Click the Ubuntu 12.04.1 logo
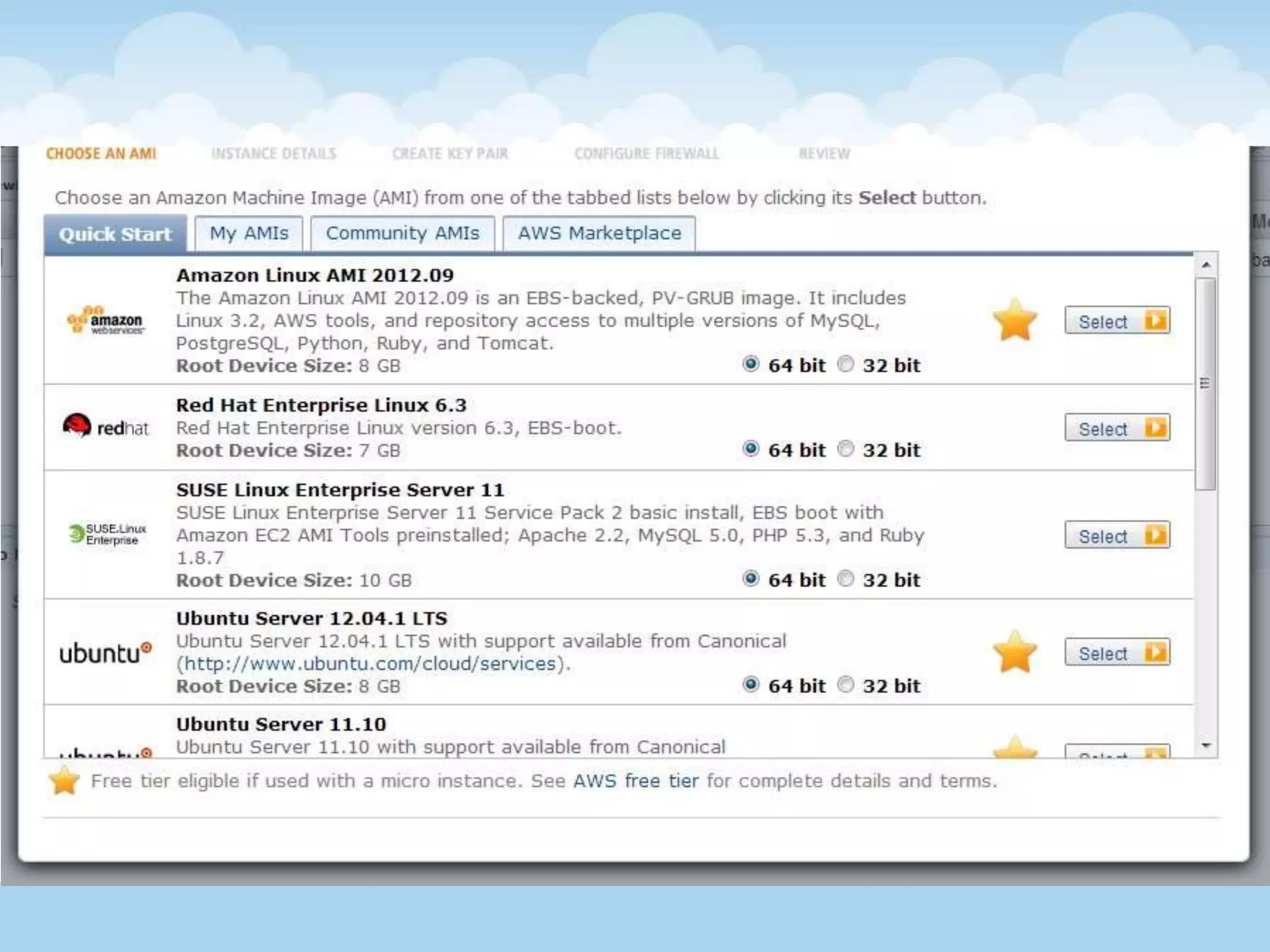This screenshot has height=952, width=1270. [x=105, y=653]
